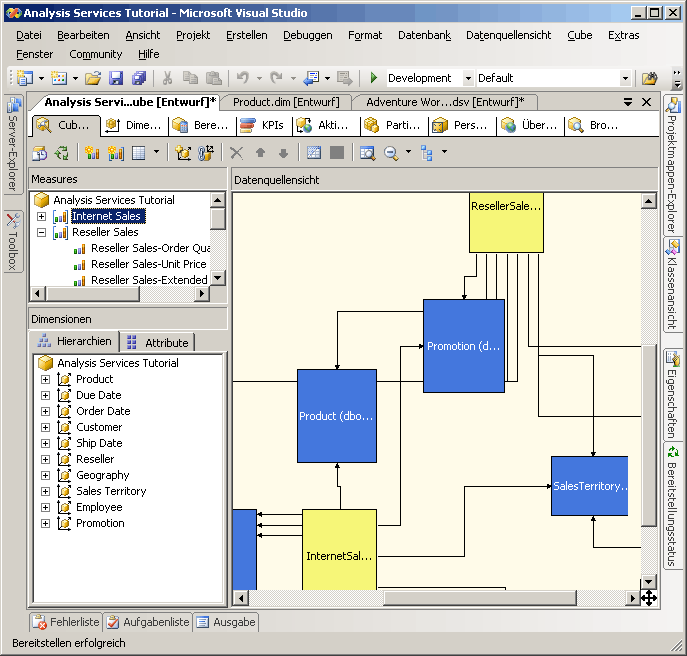Switch to the Product.dim [Entwurf] tab
687x656 pixels.
[286, 102]
